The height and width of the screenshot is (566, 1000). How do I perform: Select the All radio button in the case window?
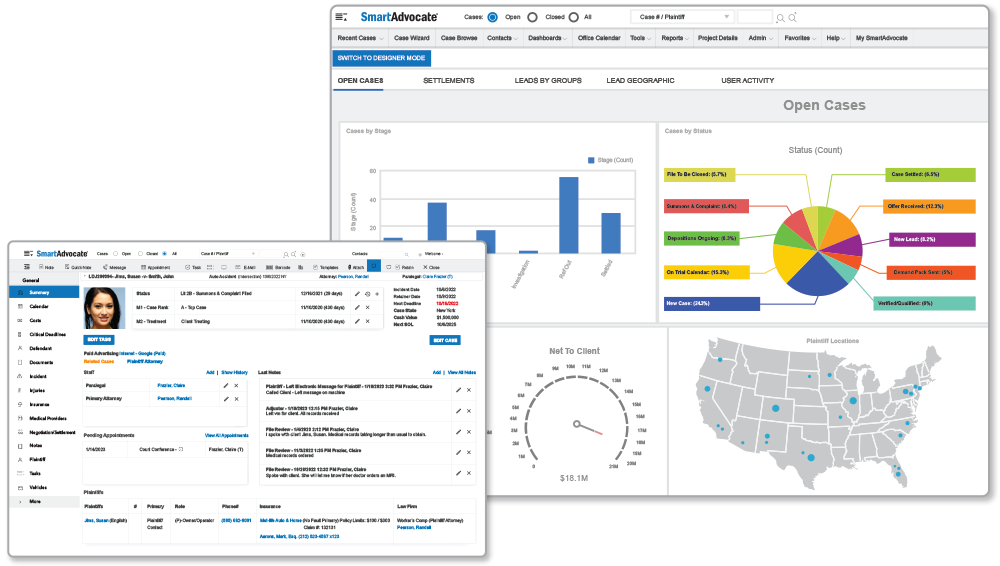point(165,253)
